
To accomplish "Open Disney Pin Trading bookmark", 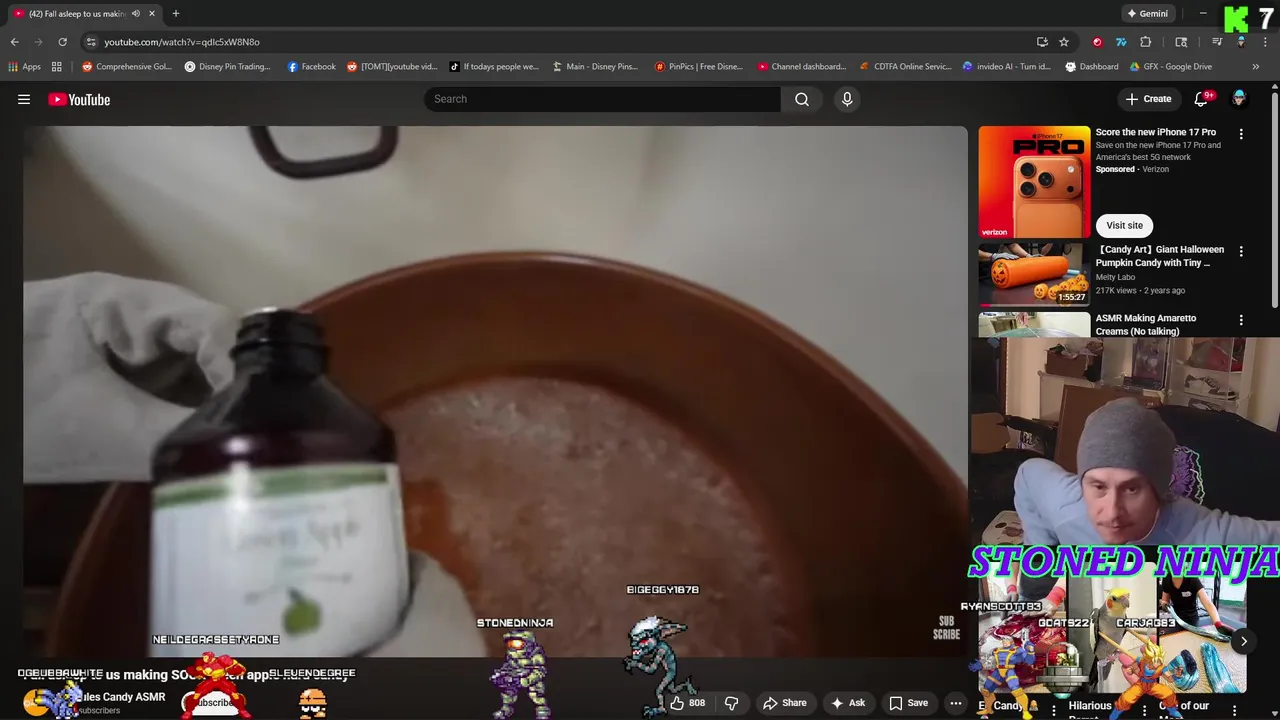I will (227, 67).
